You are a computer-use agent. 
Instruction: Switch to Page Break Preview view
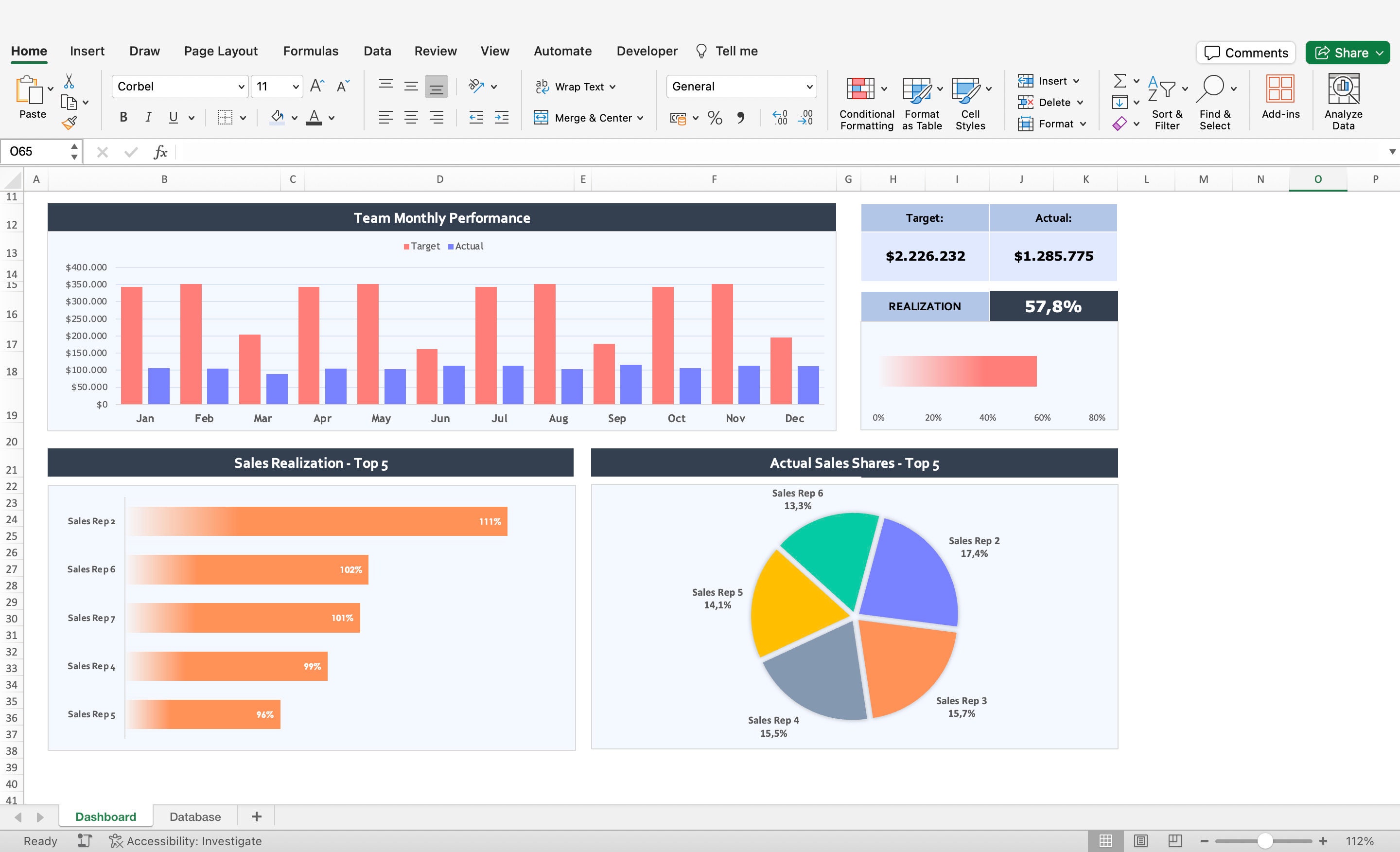click(1175, 840)
